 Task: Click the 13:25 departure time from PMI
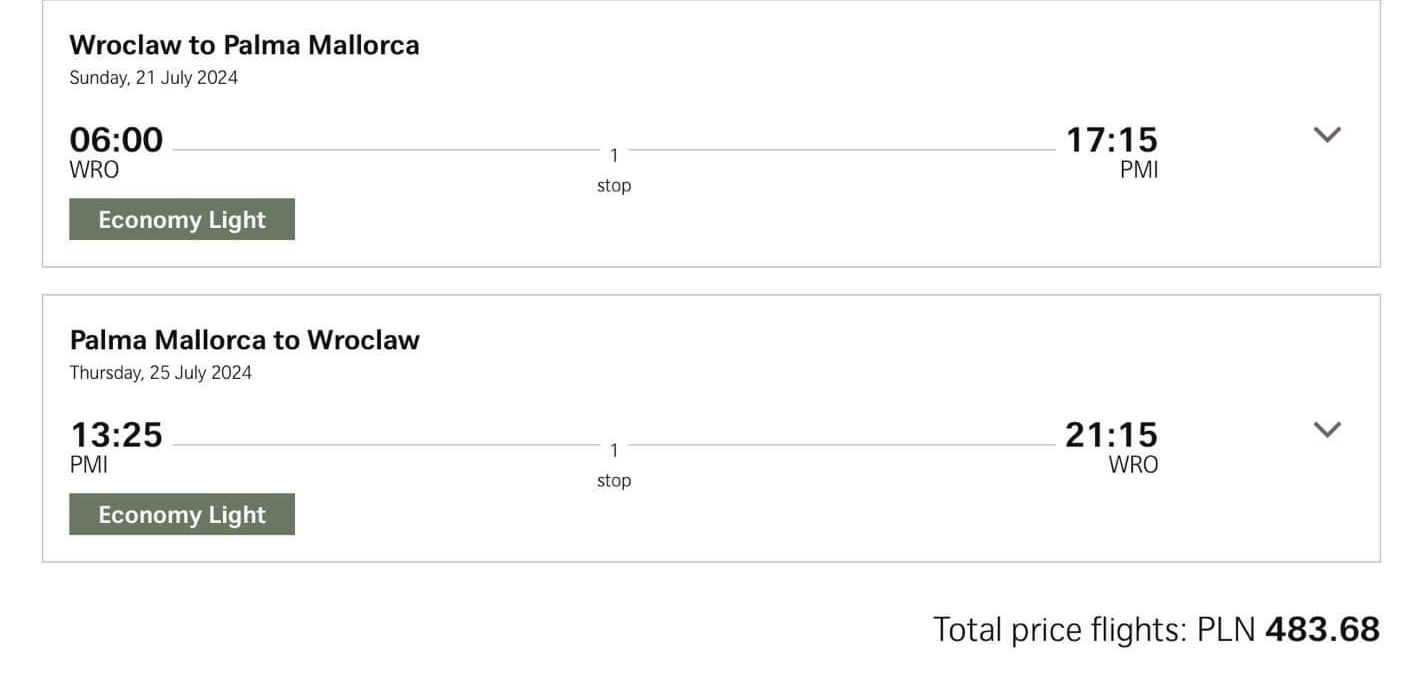116,434
